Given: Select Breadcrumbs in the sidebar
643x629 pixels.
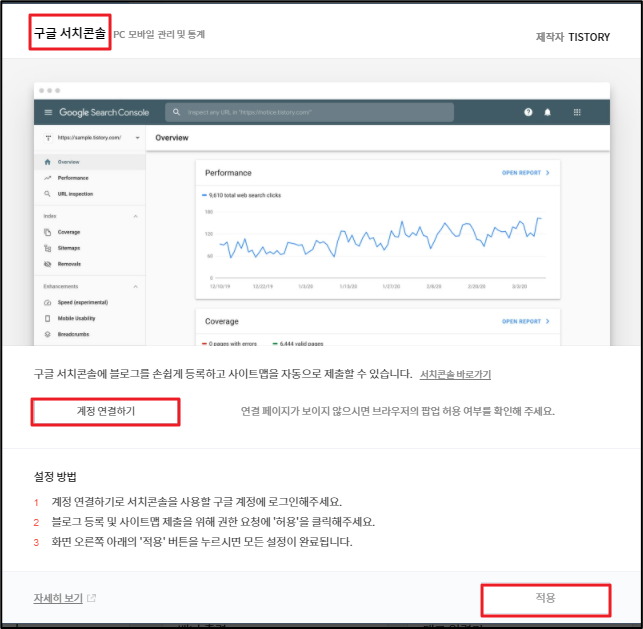Looking at the screenshot, I should [x=73, y=335].
